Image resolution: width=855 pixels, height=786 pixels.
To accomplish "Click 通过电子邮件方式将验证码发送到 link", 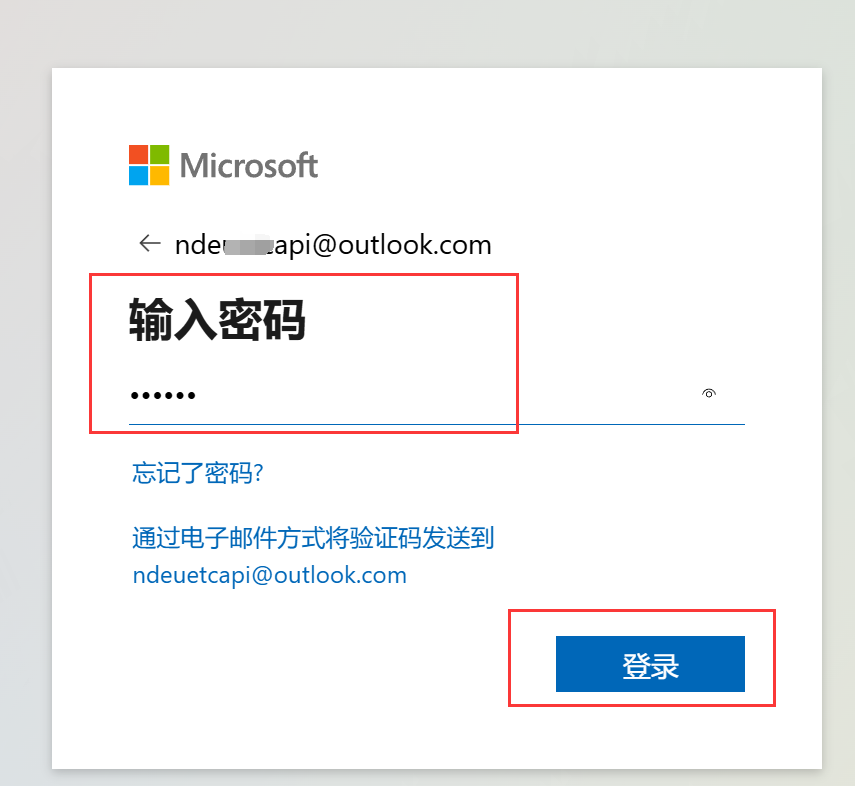I will (x=313, y=538).
